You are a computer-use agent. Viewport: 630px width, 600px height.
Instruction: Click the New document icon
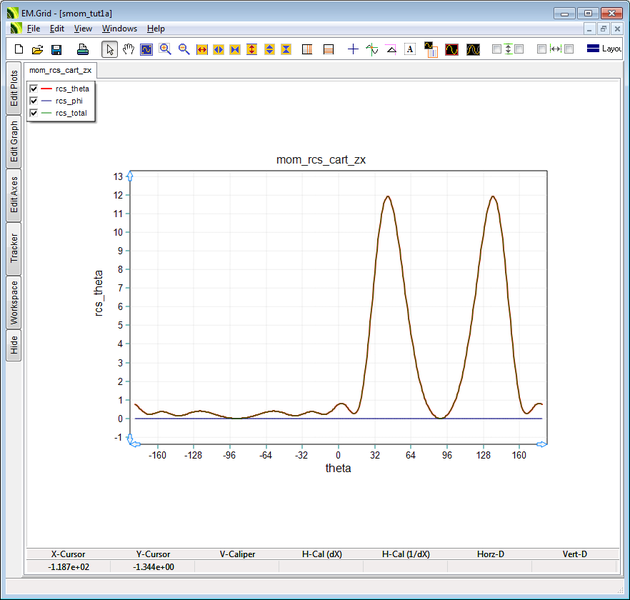18,49
